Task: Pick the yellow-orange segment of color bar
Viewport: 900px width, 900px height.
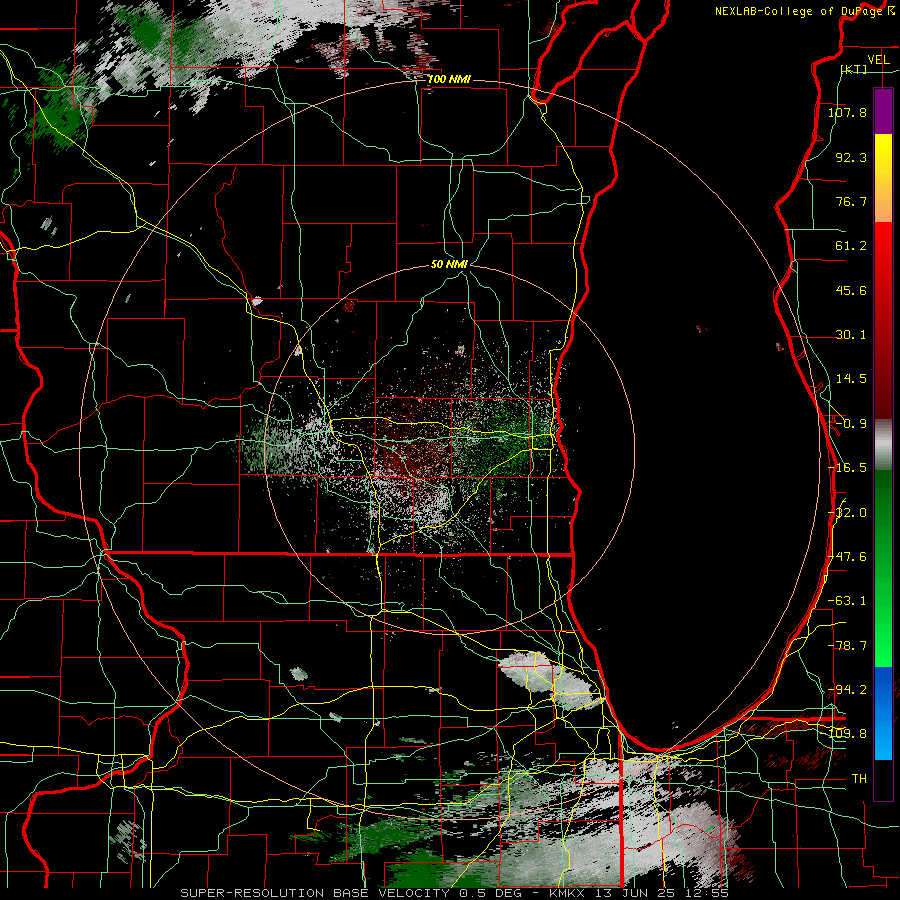Action: (883, 178)
